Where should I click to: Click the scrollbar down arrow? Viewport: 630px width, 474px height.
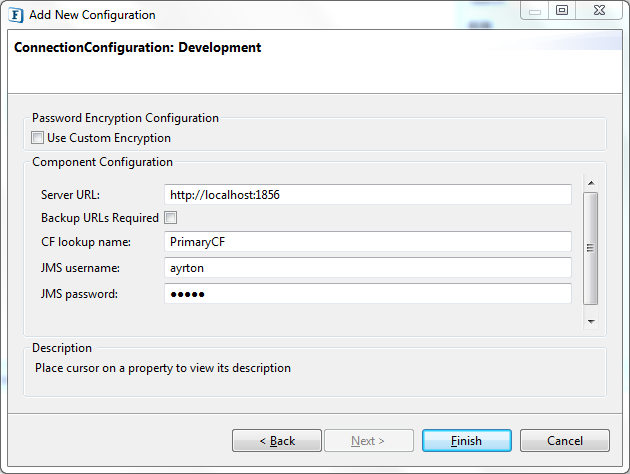coord(591,321)
